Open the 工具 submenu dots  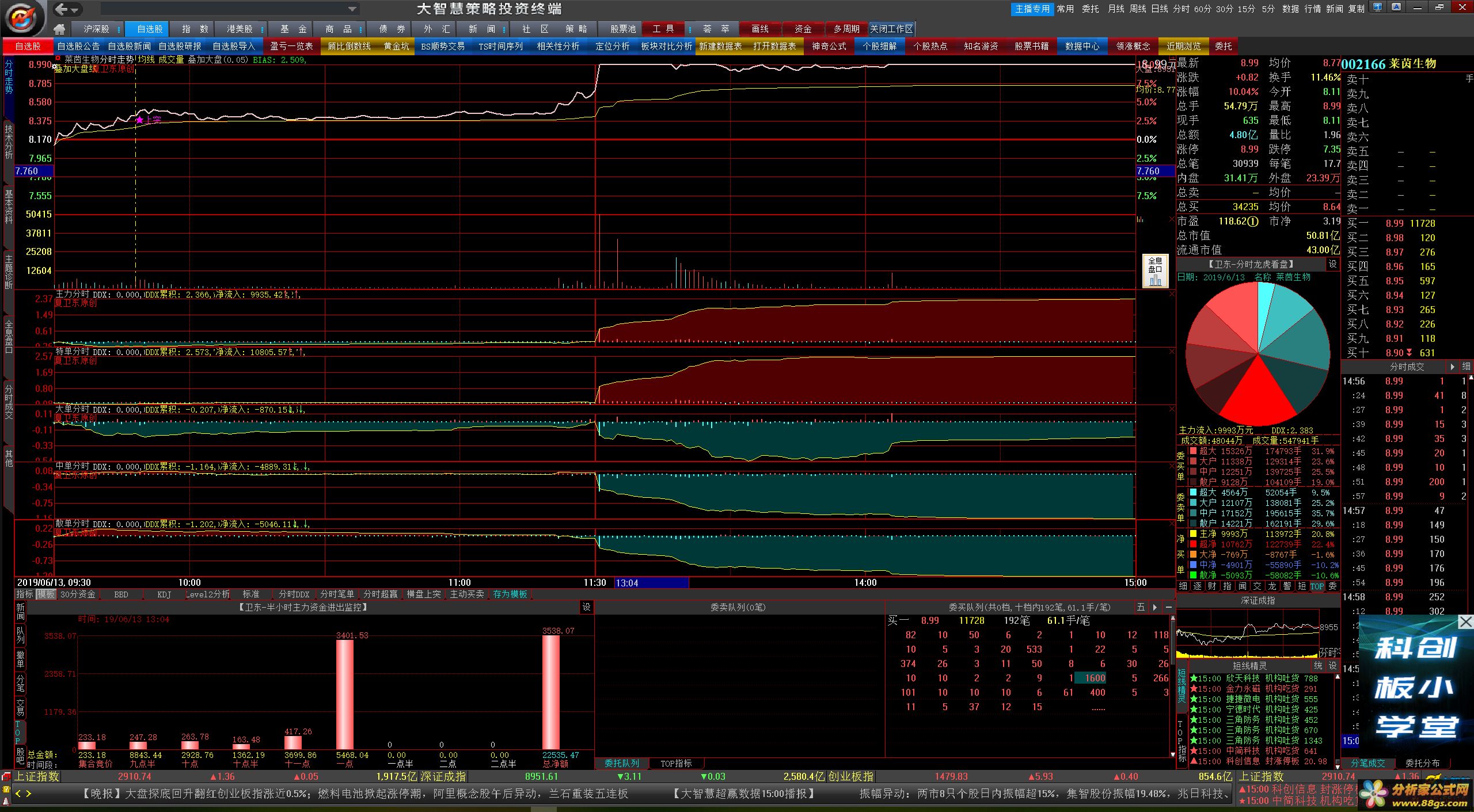689,29
